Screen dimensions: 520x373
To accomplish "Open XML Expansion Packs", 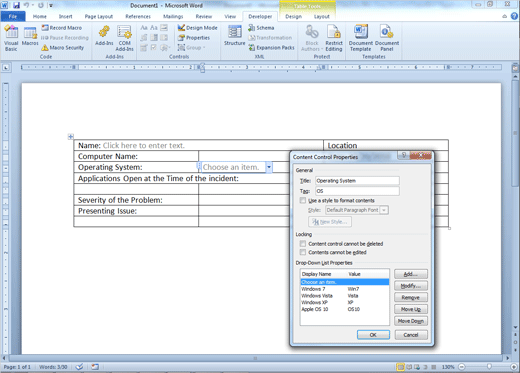I will 271,48.
